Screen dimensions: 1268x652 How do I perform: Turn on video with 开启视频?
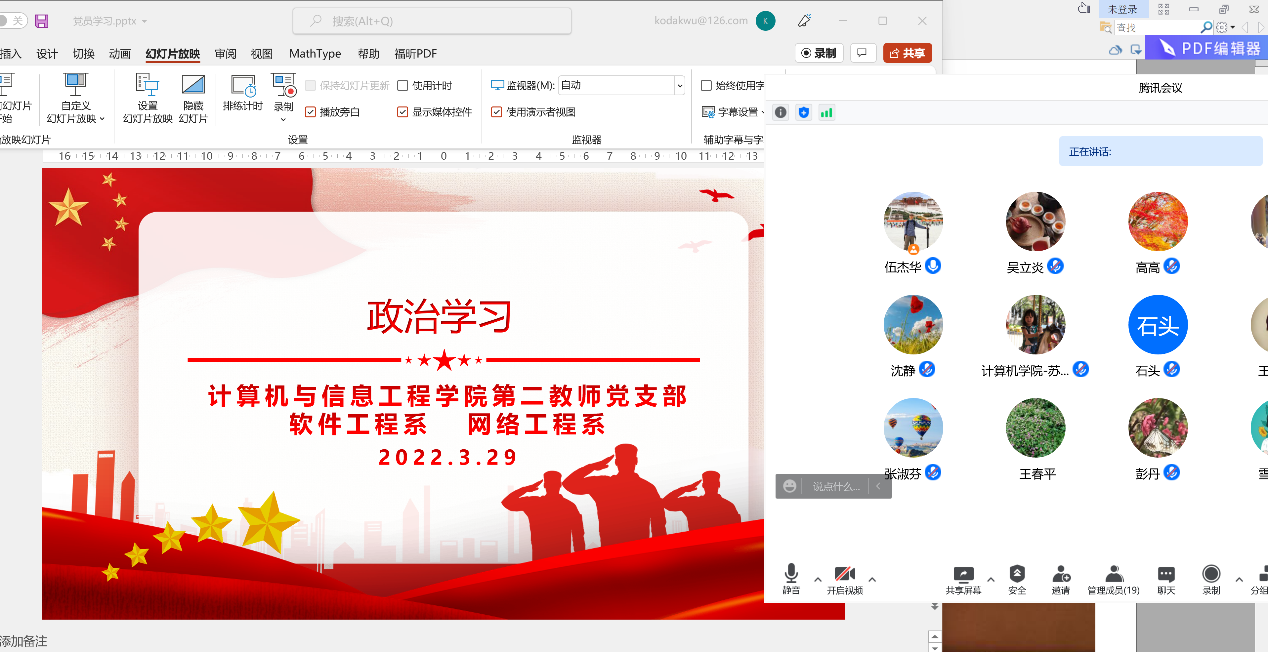pyautogui.click(x=844, y=574)
